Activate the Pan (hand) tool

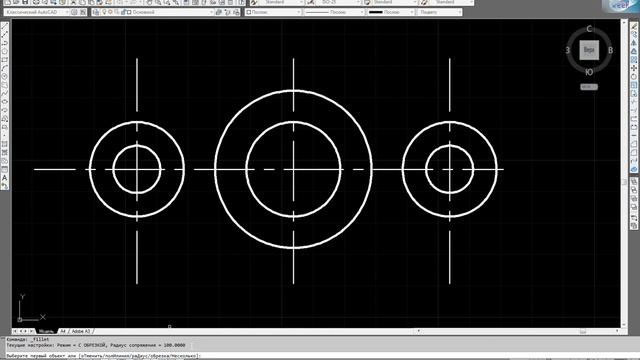point(149,2)
